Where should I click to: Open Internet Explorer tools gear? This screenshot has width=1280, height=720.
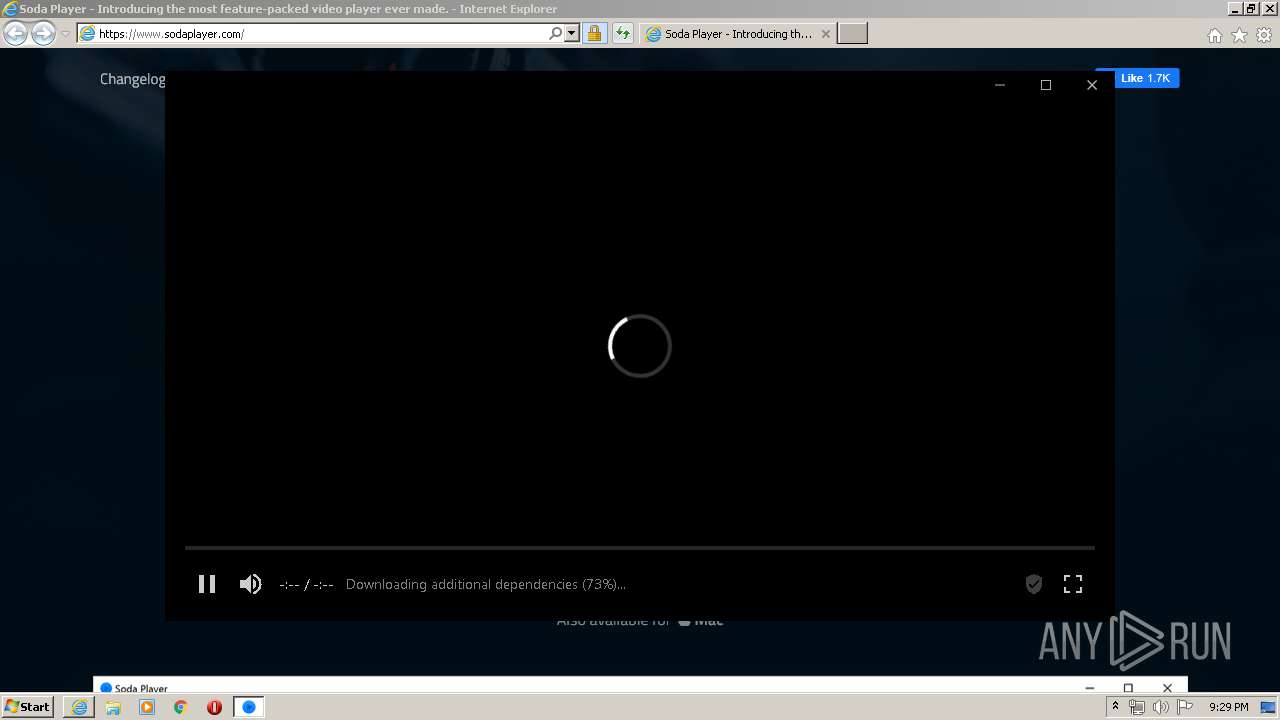point(1264,35)
